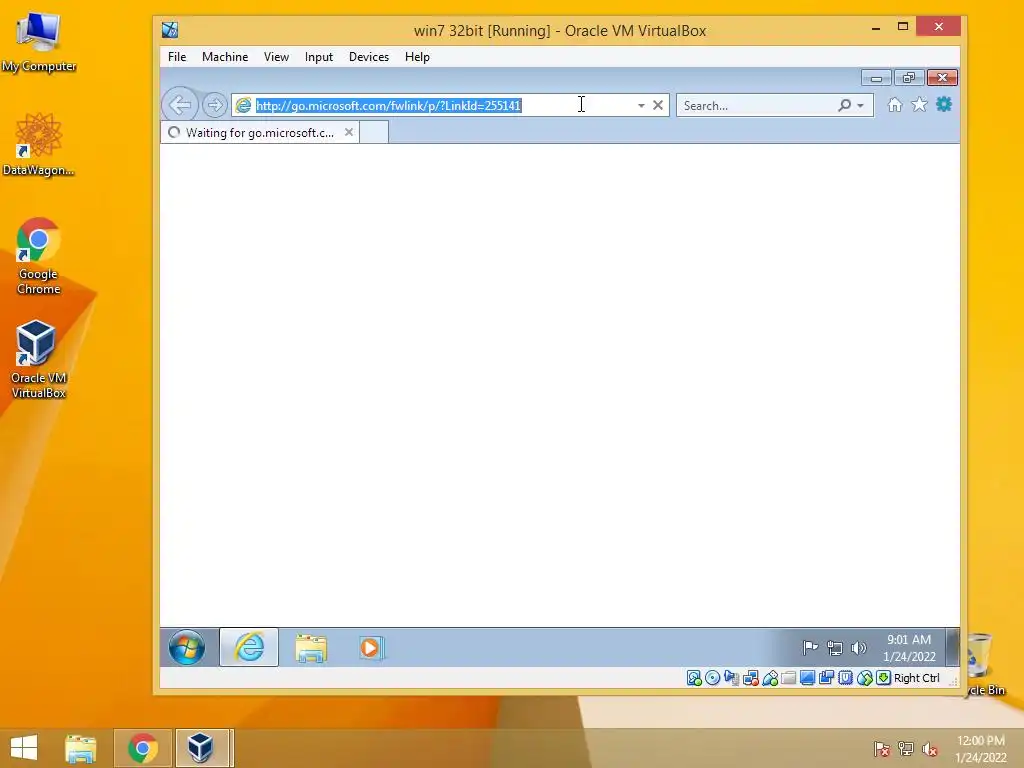Click the Internet Explorer back arrow
This screenshot has height=768, width=1024.
tap(180, 104)
